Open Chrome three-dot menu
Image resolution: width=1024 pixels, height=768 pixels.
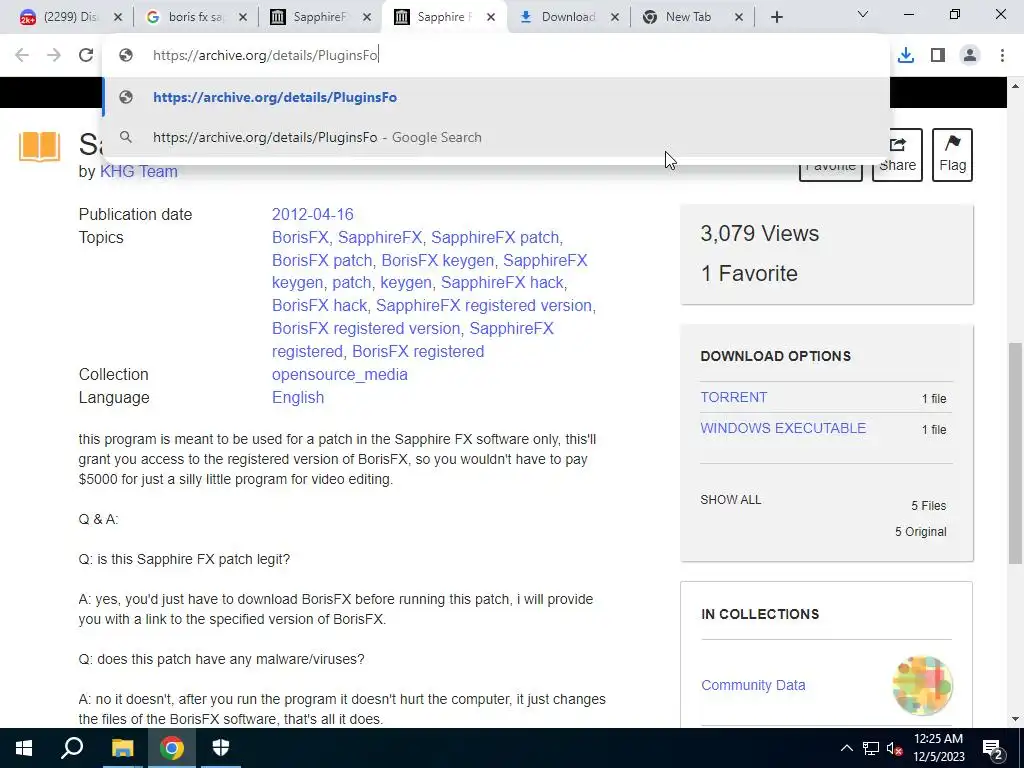pyautogui.click(x=1002, y=56)
